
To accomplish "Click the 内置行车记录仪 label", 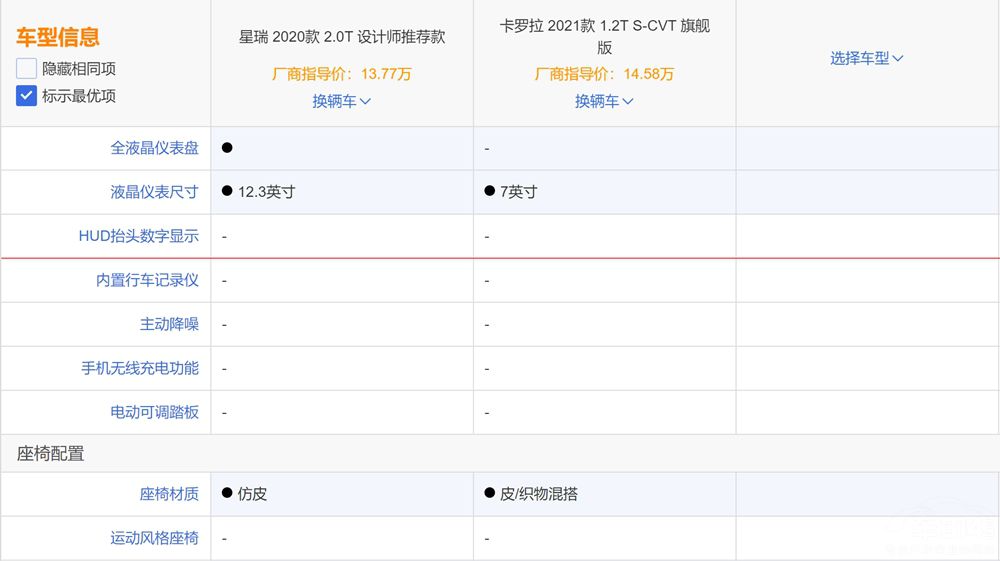I will (x=147, y=280).
